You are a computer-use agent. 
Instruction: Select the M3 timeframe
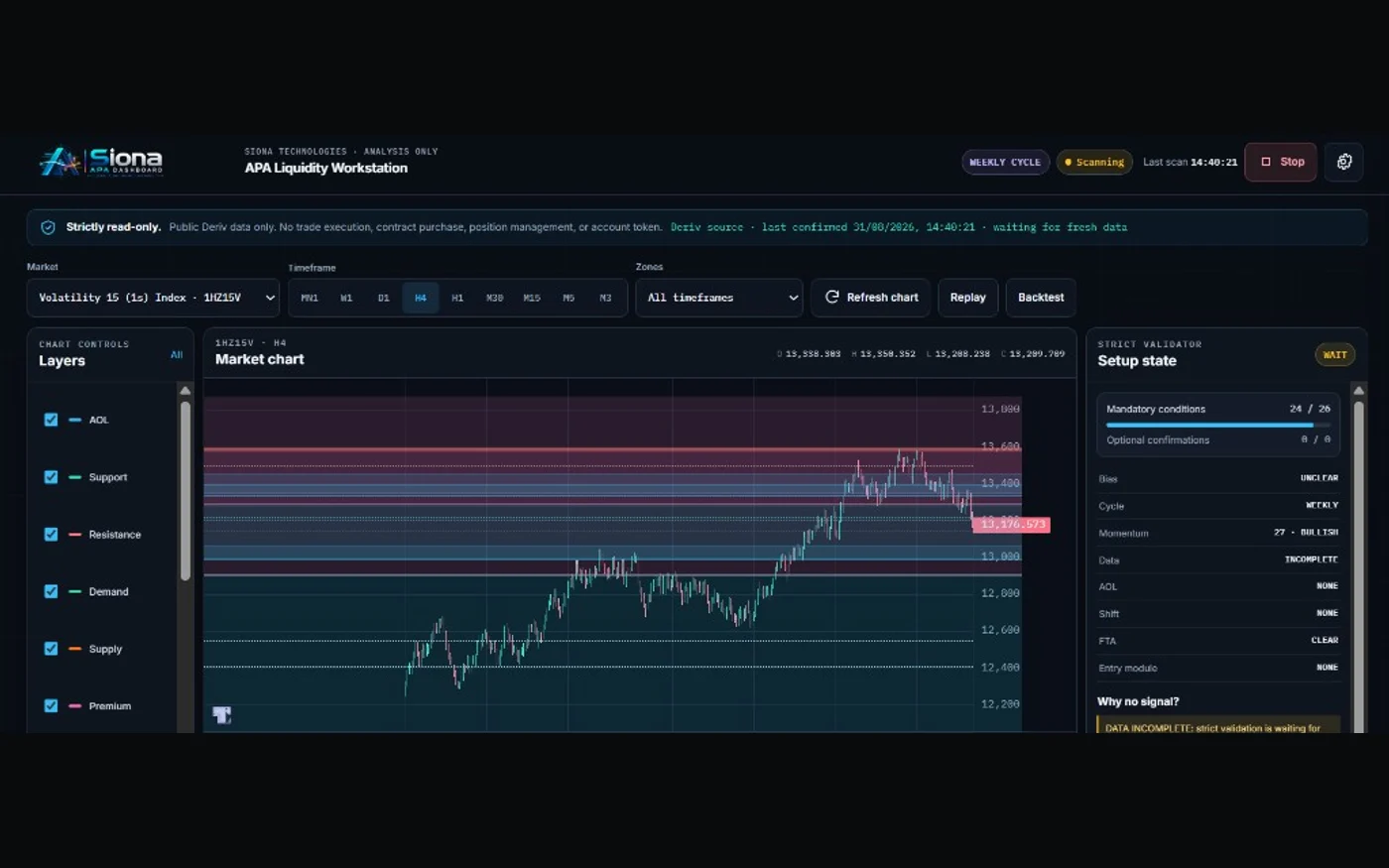(605, 298)
